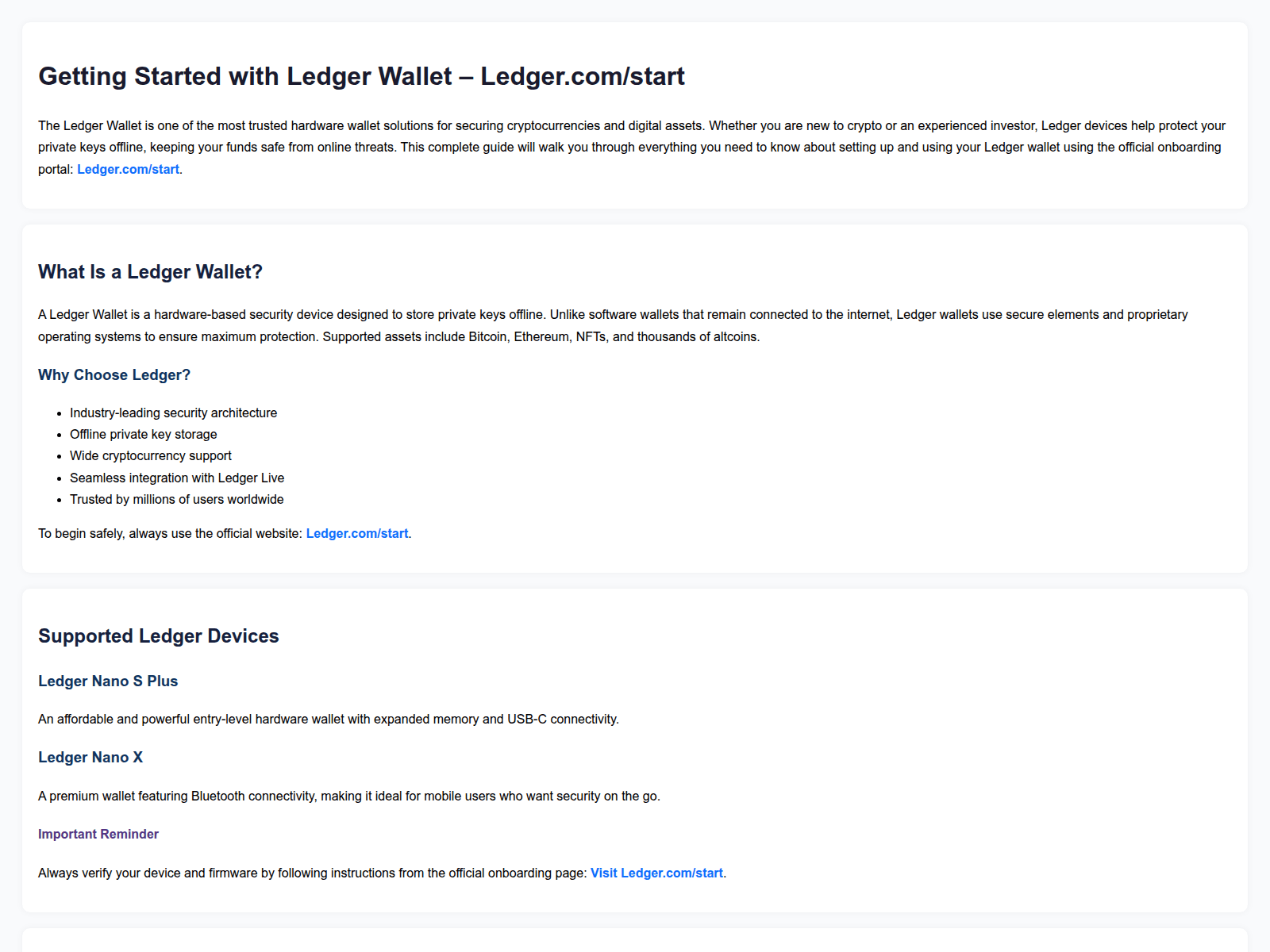This screenshot has width=1270, height=952.
Task: Click the "Ledger Nano S Plus" subheading
Action: 108,681
